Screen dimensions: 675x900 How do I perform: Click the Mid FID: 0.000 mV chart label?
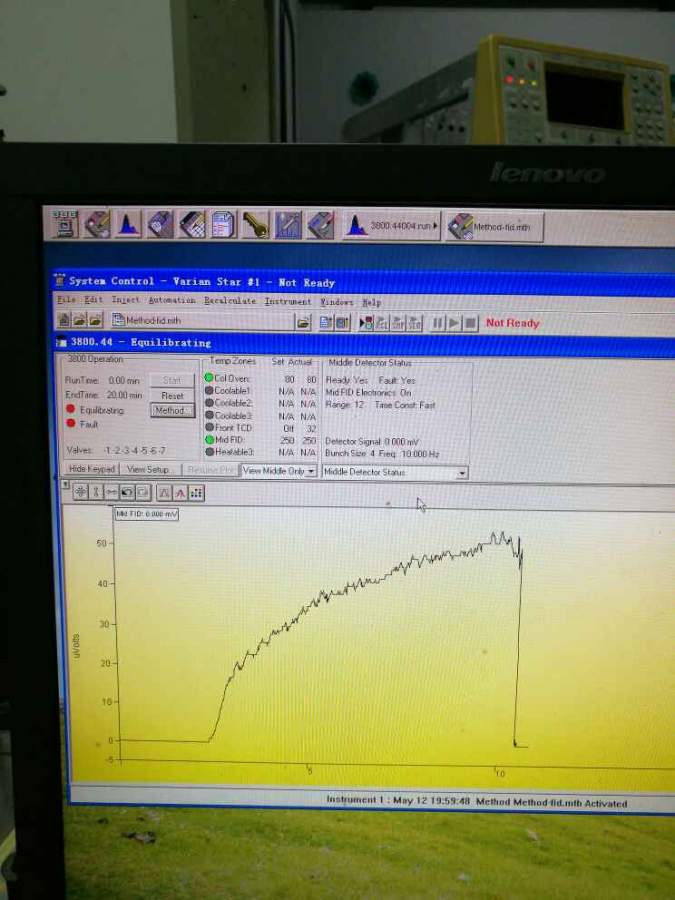click(147, 514)
